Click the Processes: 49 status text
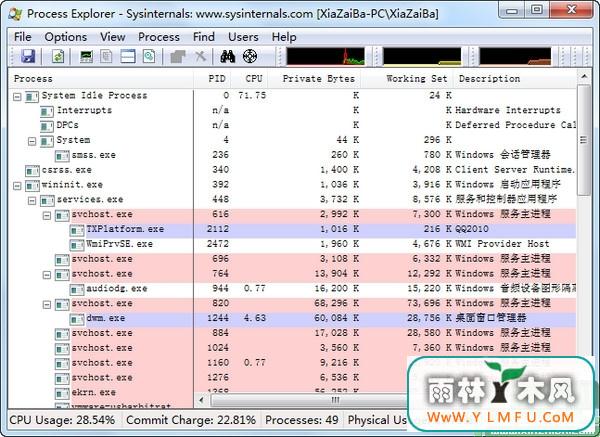600x437 pixels. pos(302,420)
